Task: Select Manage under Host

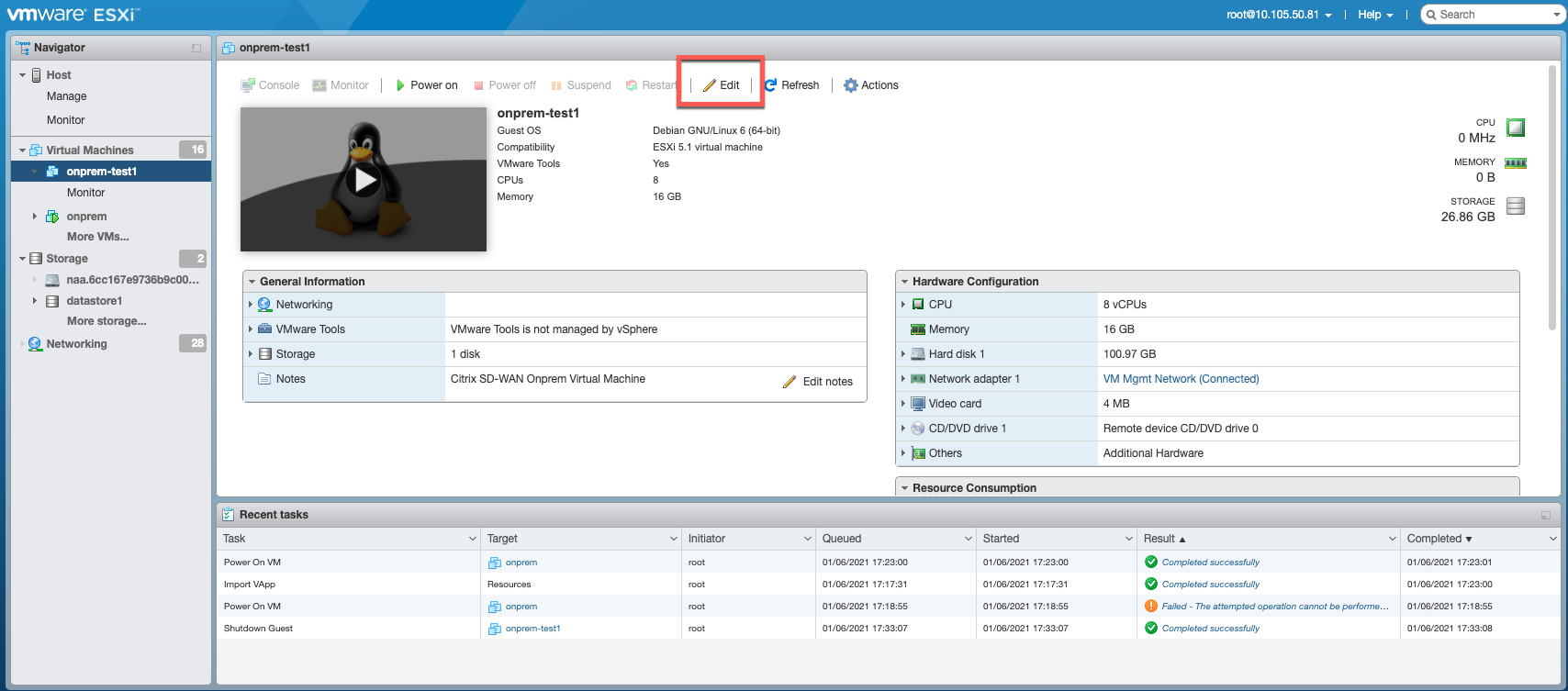Action: tap(67, 96)
